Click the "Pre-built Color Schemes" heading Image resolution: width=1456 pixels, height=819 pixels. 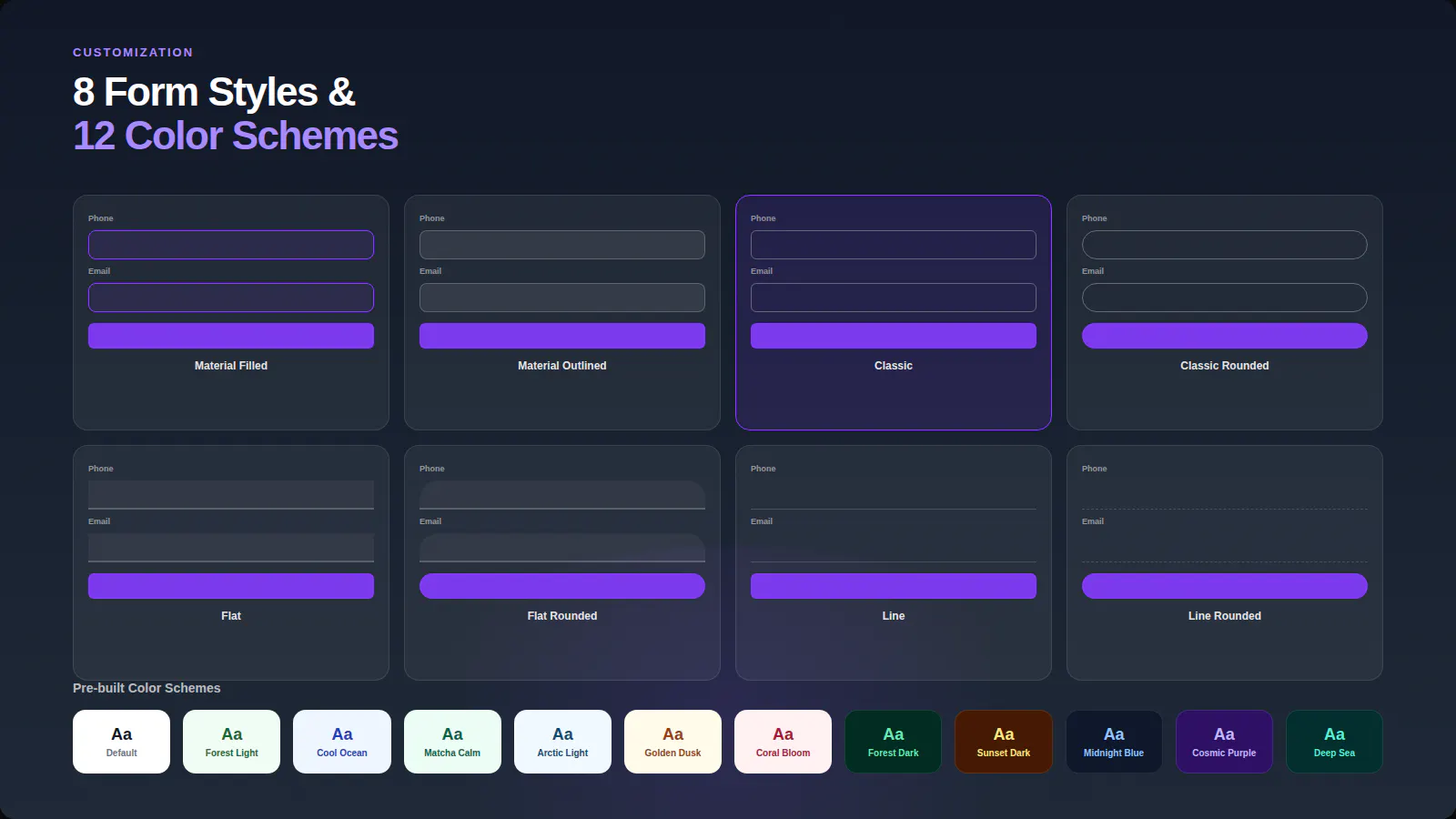pos(147,688)
